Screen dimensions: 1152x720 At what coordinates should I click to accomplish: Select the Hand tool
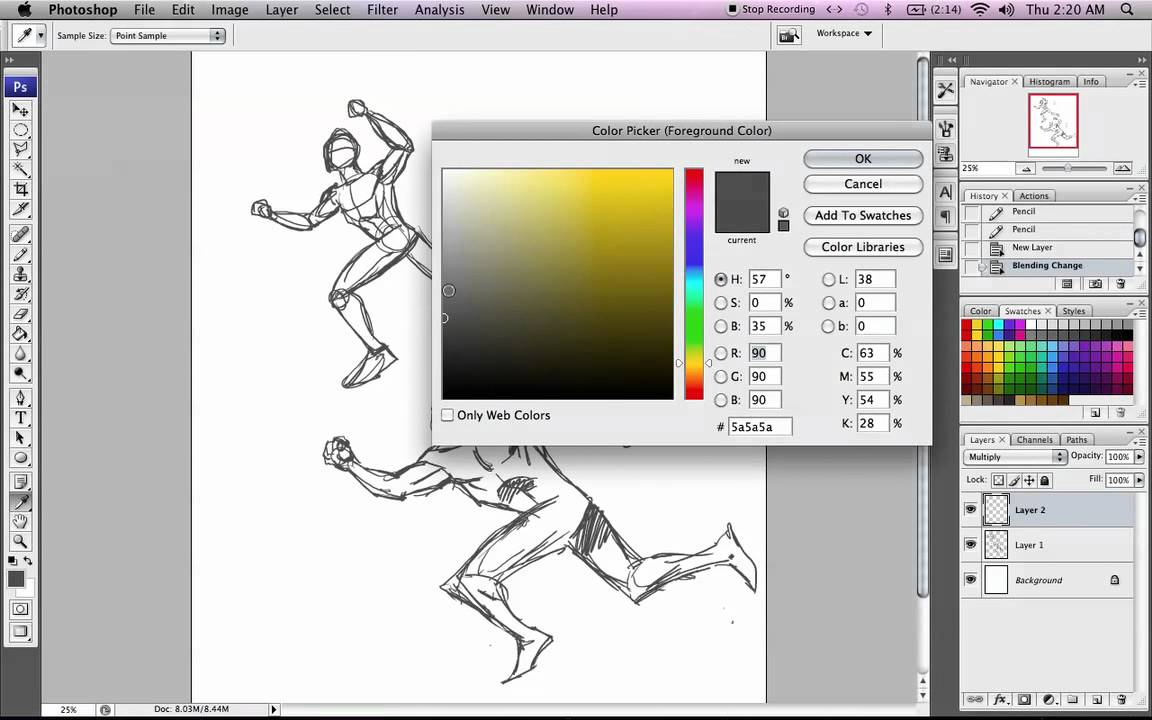coord(21,522)
